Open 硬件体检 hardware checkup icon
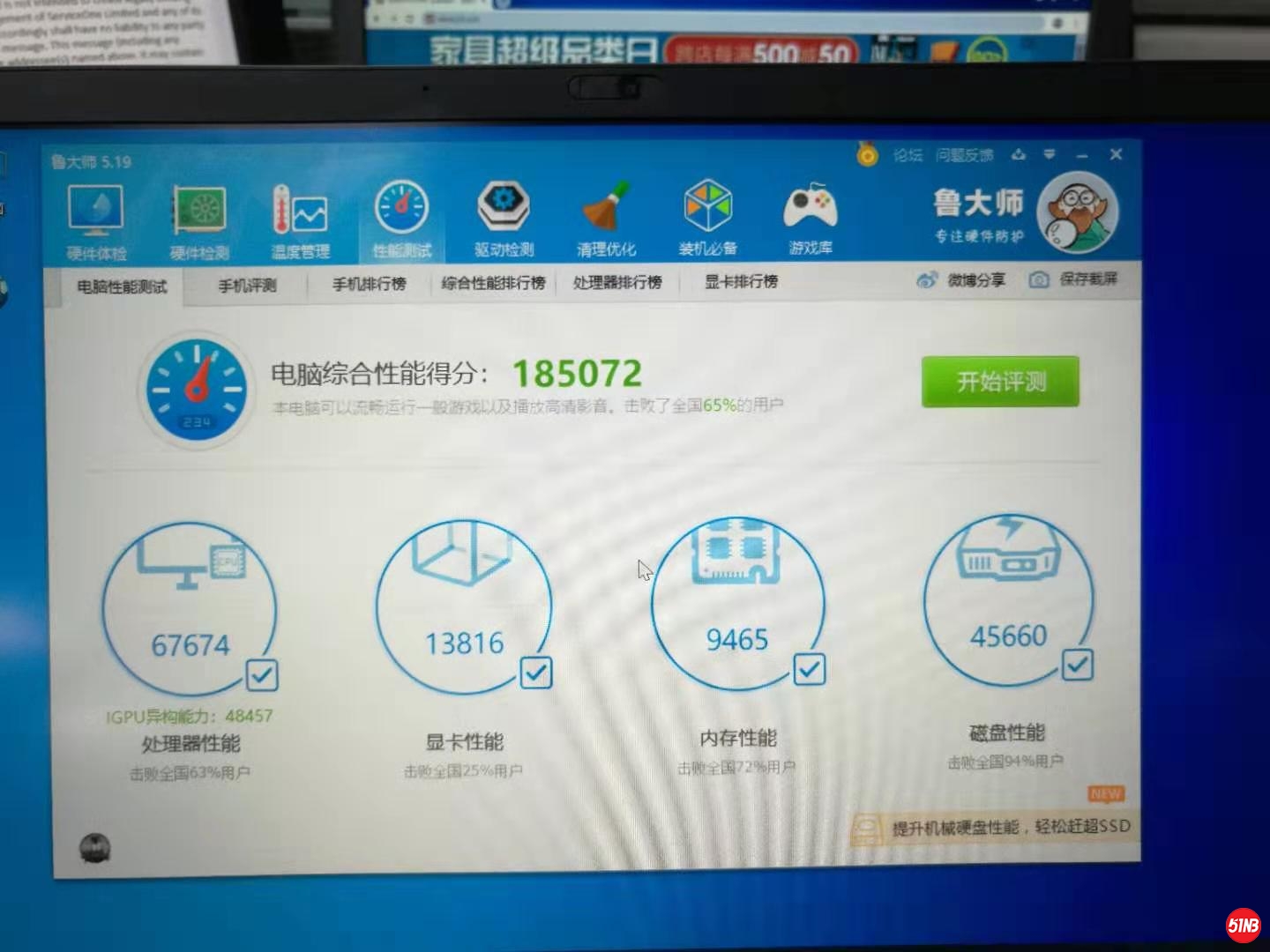Viewport: 1270px width, 952px height. click(96, 221)
